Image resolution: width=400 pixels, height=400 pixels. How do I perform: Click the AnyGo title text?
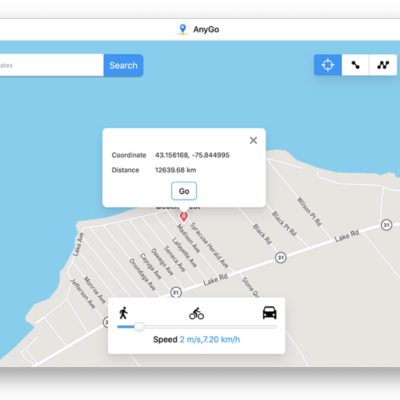[x=206, y=29]
